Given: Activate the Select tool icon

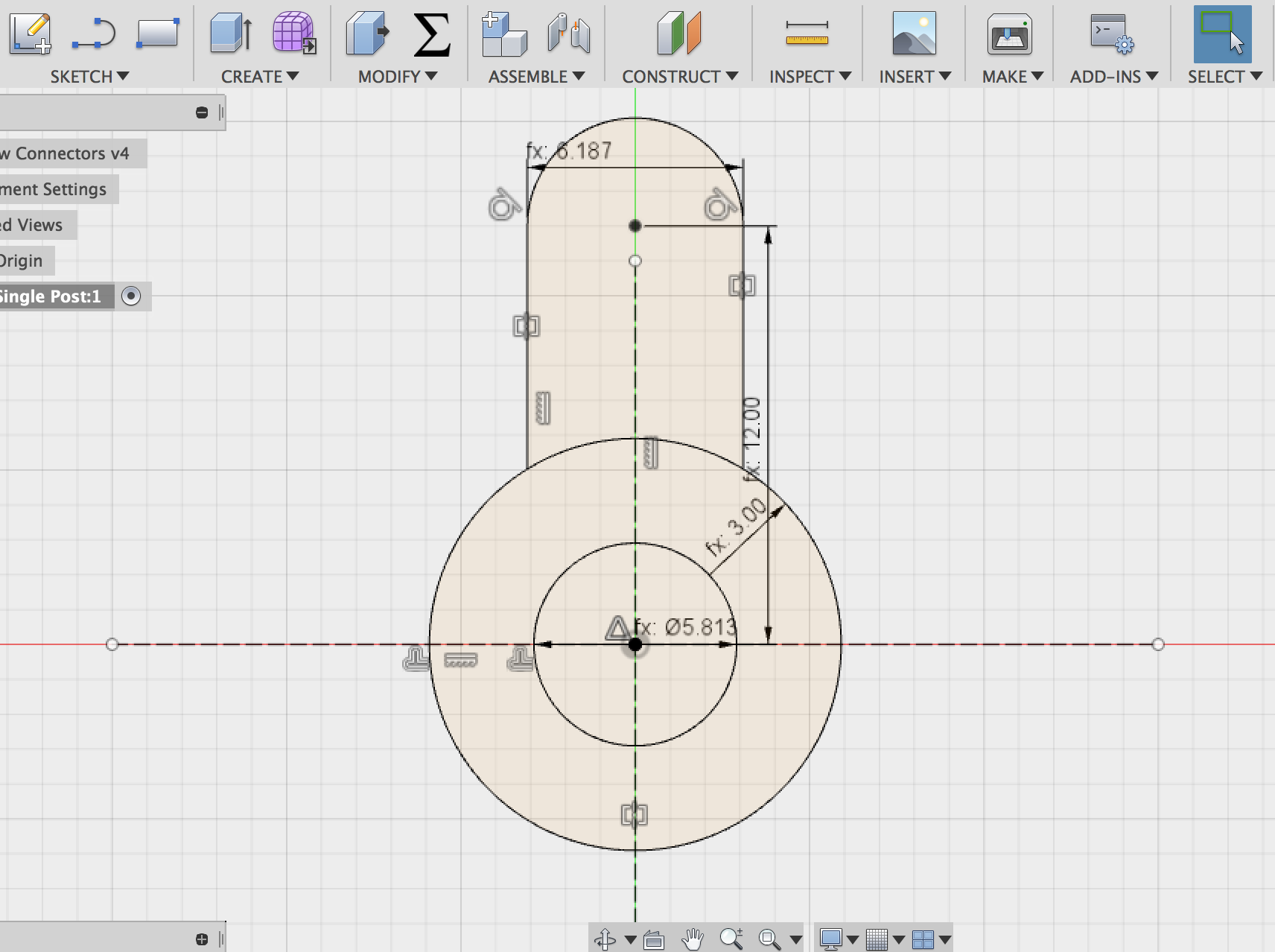Looking at the screenshot, I should coord(1223,34).
